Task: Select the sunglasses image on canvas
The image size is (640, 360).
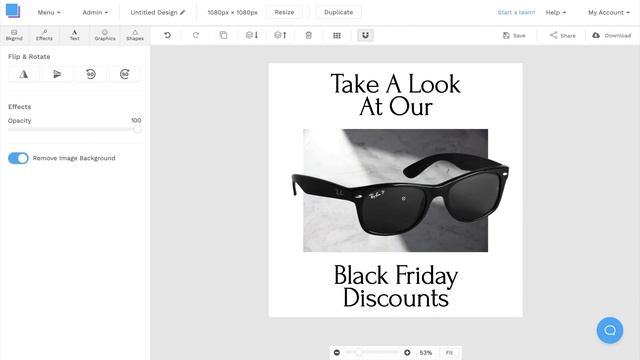Action: 400,195
